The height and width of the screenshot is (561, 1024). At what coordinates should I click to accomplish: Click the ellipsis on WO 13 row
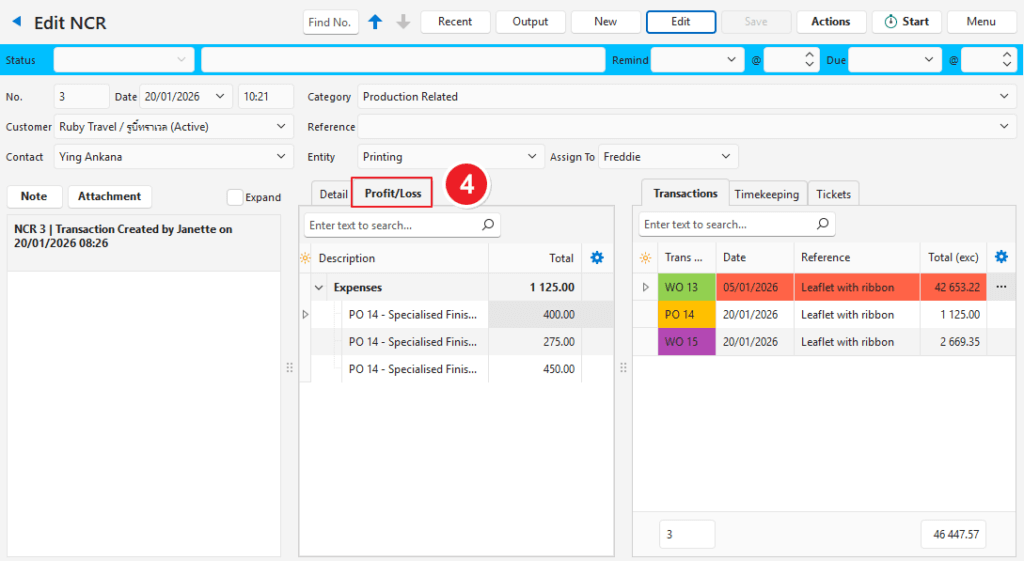tap(1001, 287)
